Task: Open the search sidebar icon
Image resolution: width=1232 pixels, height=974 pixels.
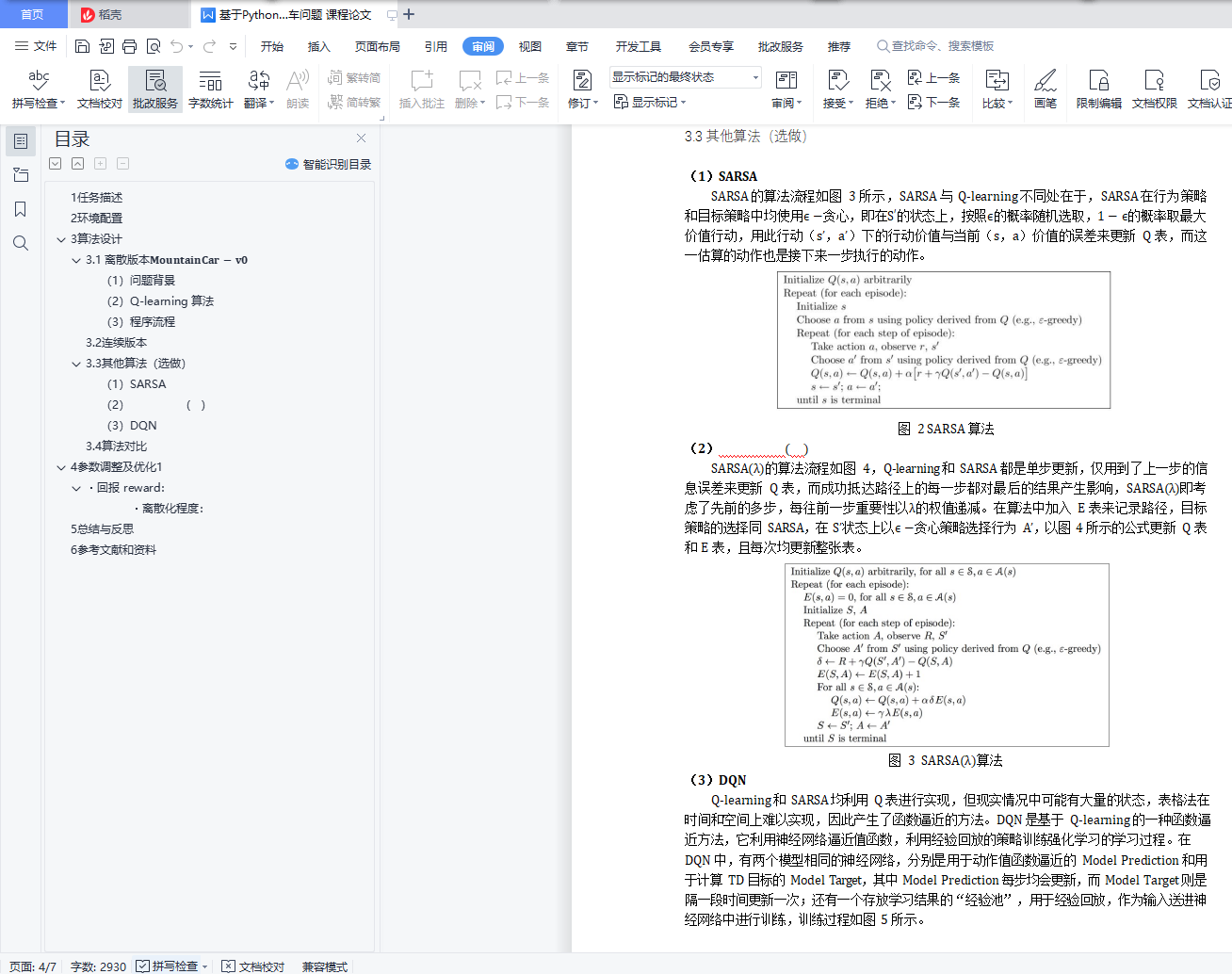Action: 21,243
